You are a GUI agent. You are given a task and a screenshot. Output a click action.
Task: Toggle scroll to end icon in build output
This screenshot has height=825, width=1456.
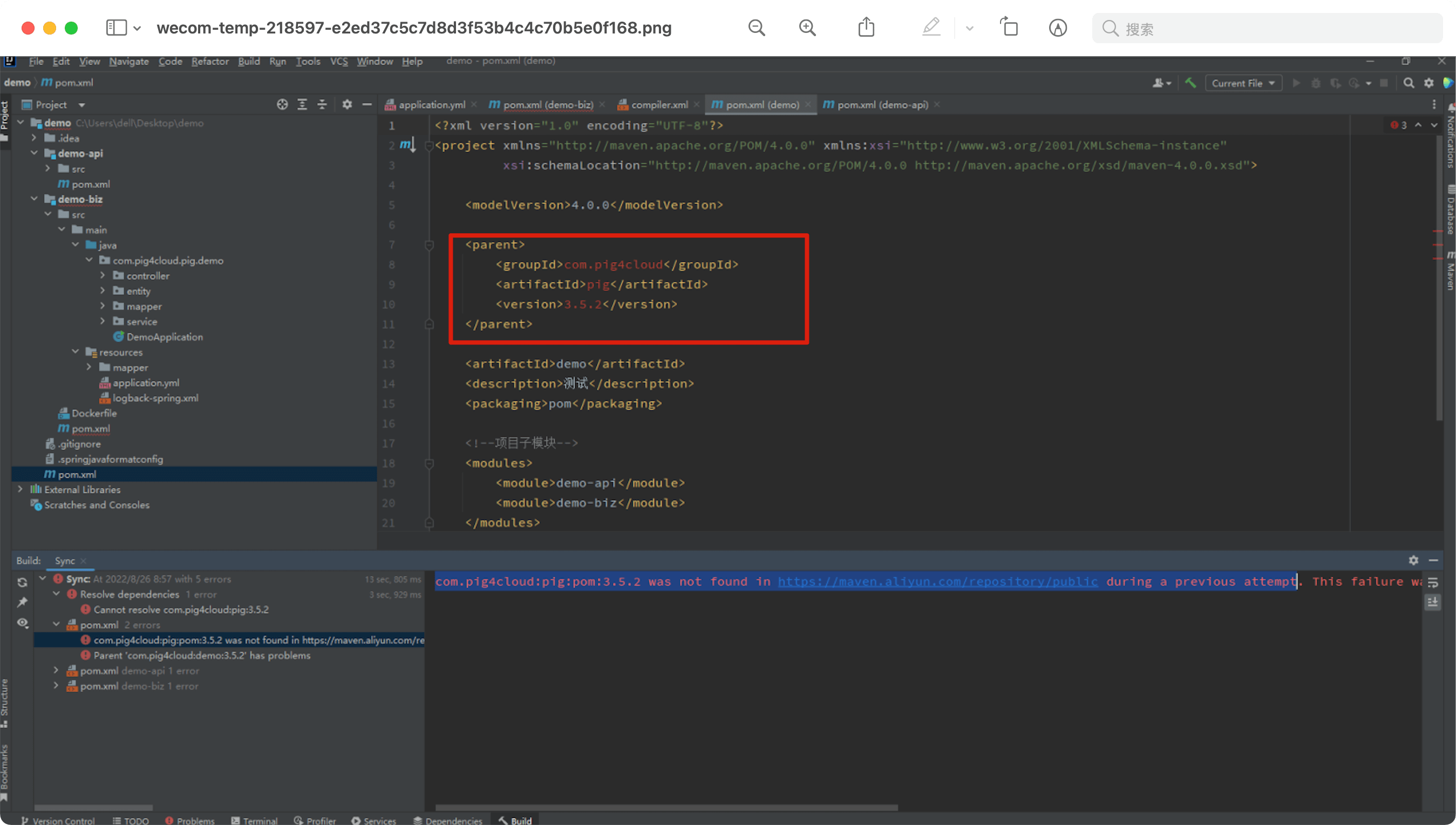click(x=1433, y=603)
